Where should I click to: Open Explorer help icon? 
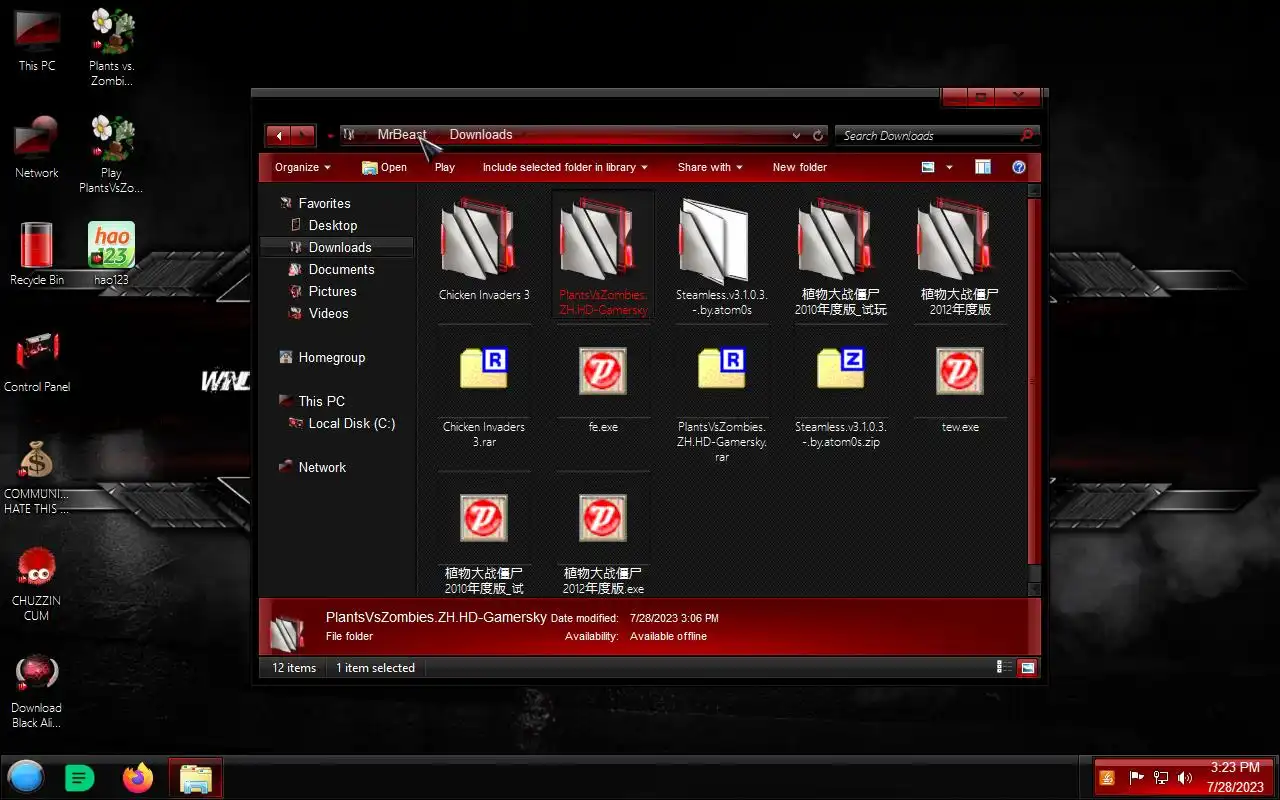[1019, 167]
